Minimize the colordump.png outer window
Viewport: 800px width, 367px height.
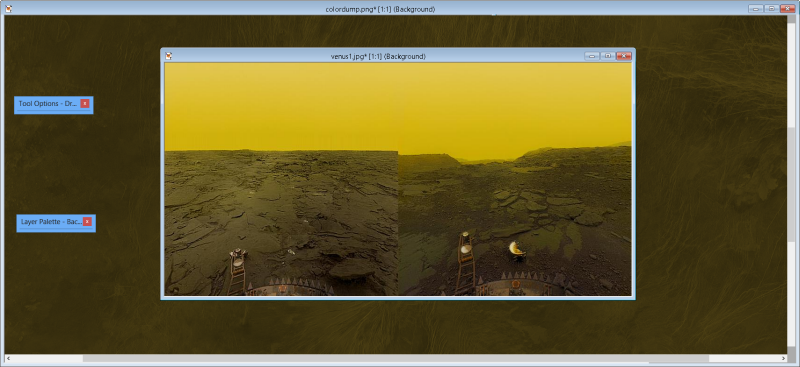point(756,9)
